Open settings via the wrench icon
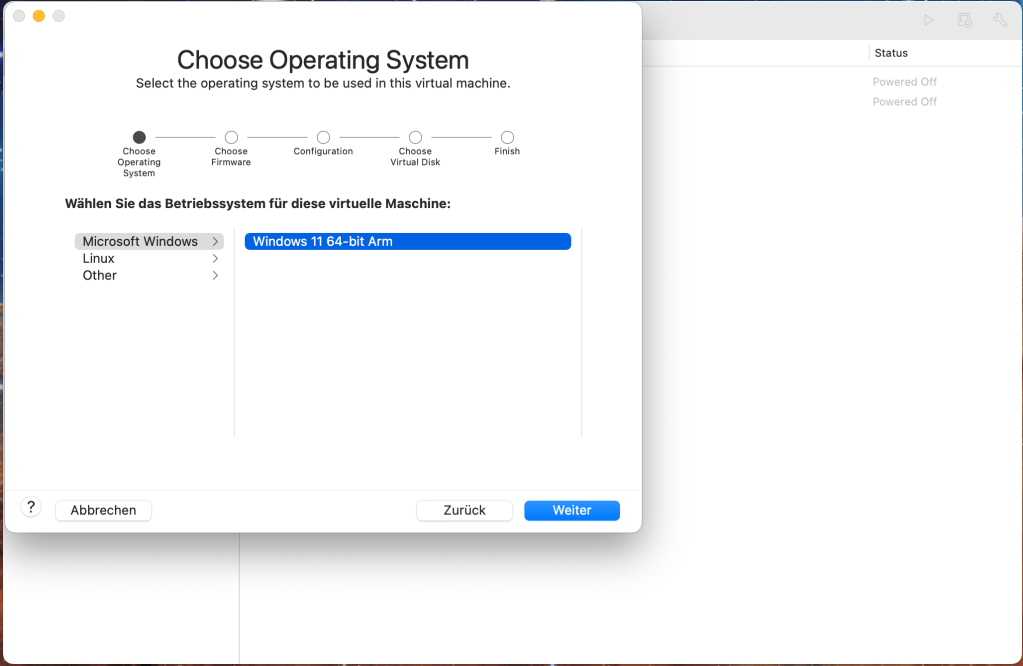 [999, 19]
